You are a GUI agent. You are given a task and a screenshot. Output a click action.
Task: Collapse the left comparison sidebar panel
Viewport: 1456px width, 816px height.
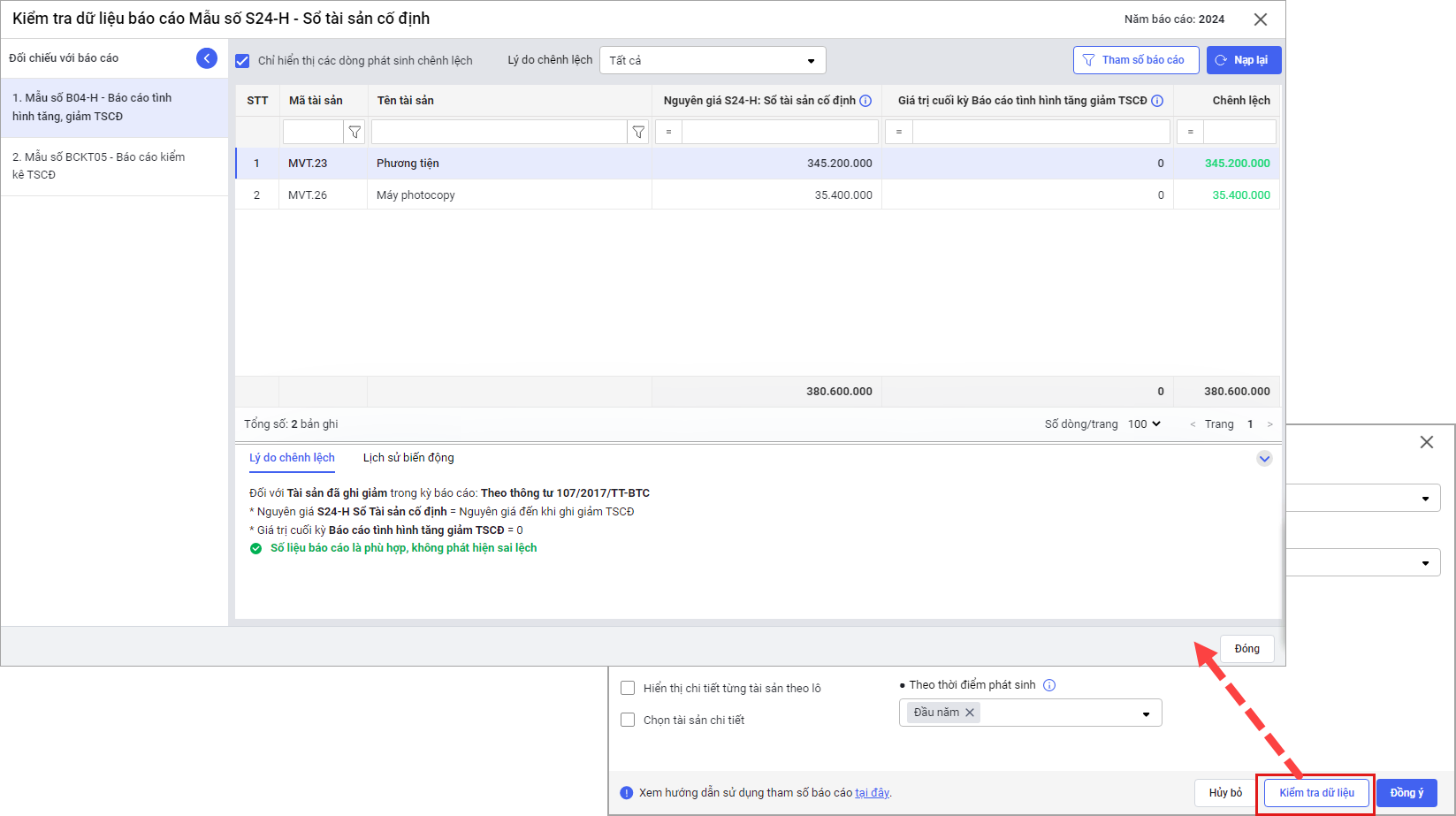pyautogui.click(x=207, y=58)
